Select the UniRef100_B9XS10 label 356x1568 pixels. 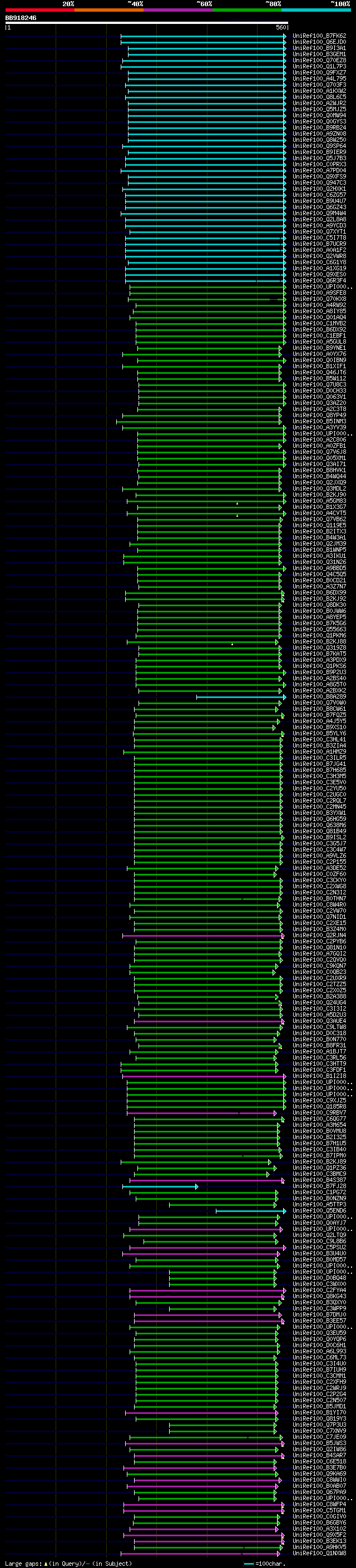pos(319,728)
